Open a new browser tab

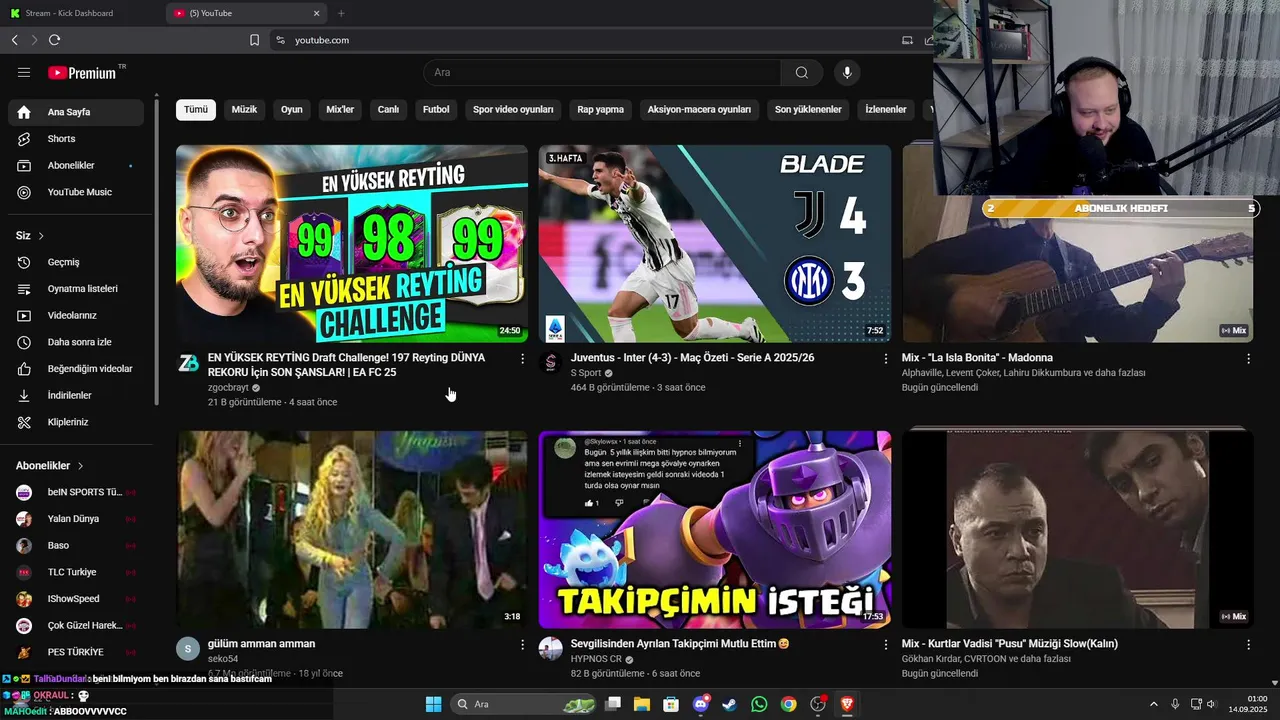[x=341, y=13]
